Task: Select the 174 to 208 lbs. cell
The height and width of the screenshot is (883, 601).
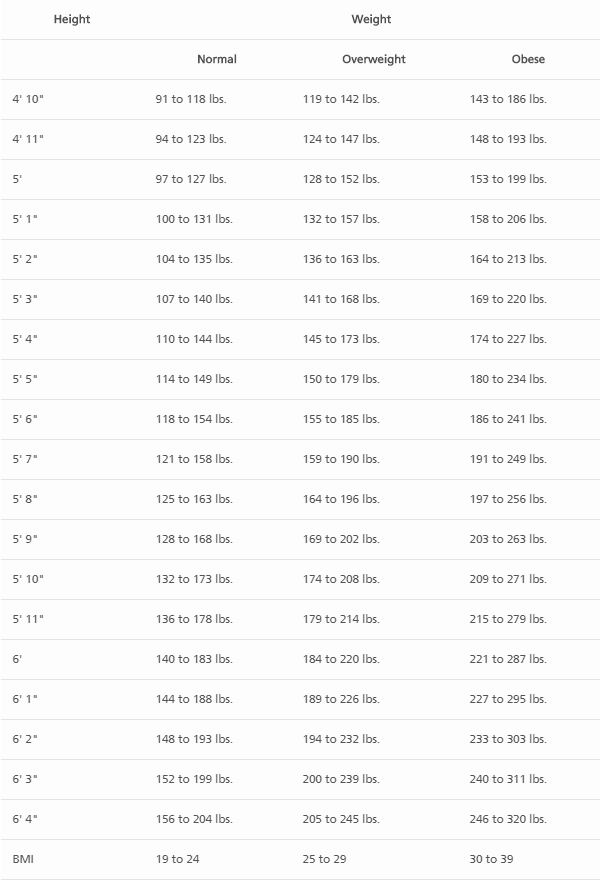Action: coord(341,579)
